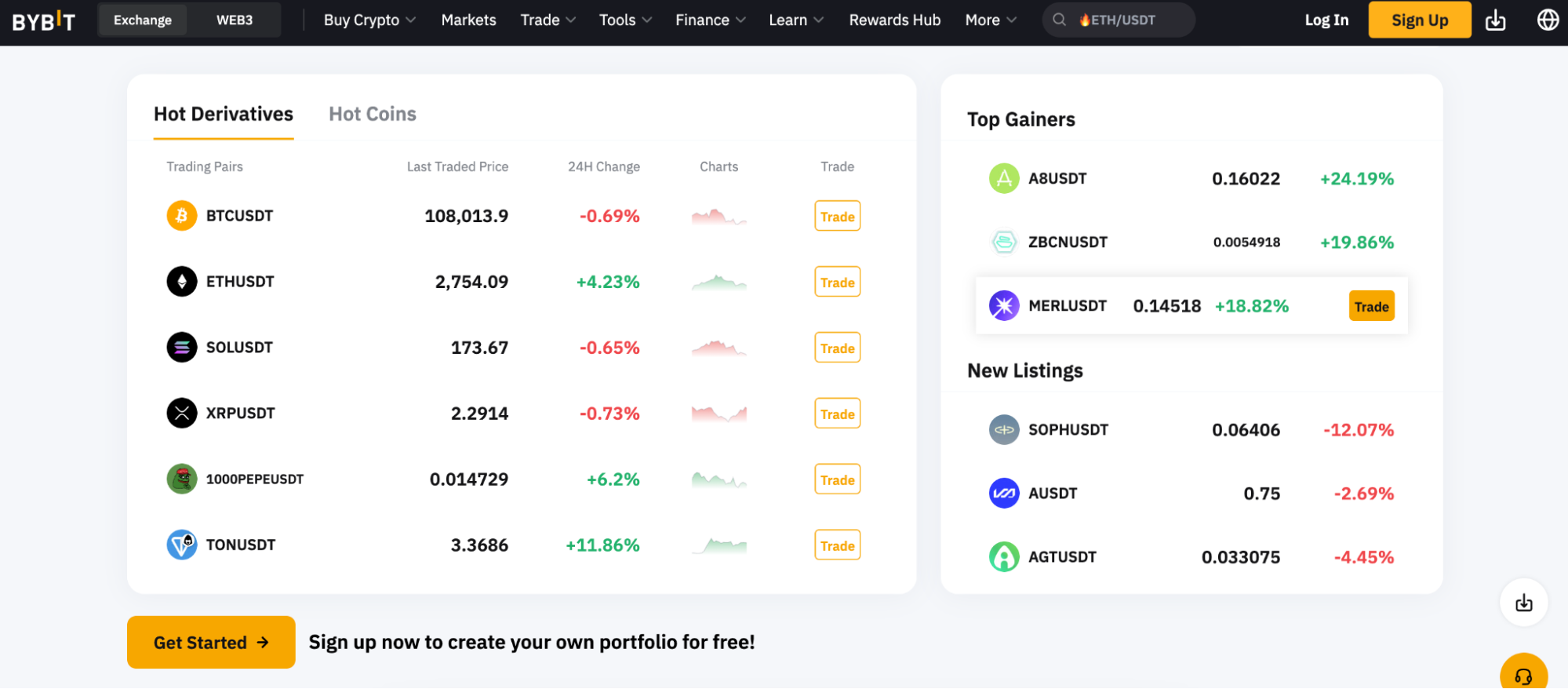This screenshot has width=1568, height=689.
Task: Click the Log In link
Action: click(x=1326, y=20)
